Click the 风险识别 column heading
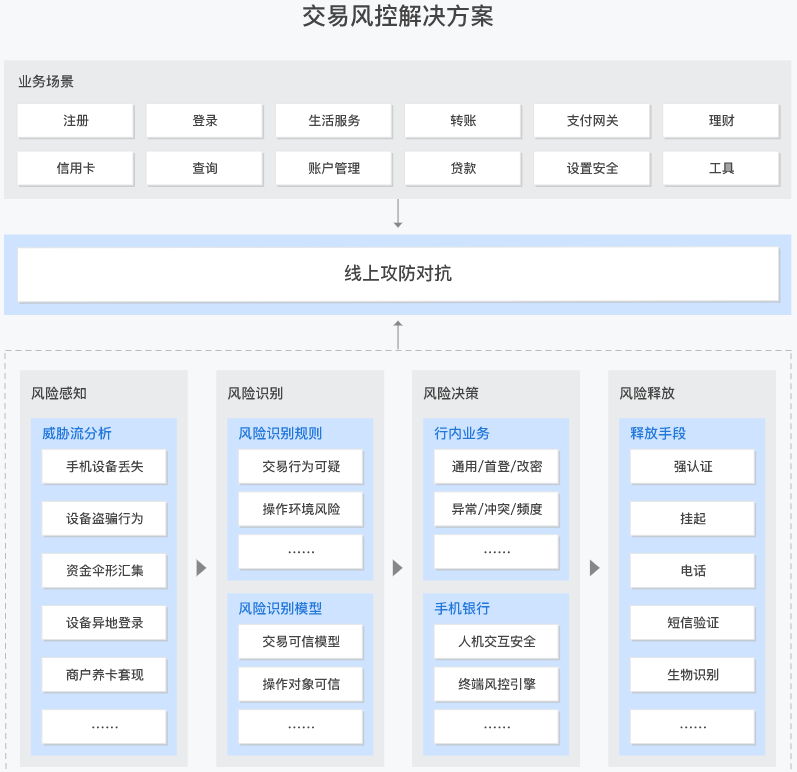Screen dimensions: 797x772 pyautogui.click(x=255, y=393)
